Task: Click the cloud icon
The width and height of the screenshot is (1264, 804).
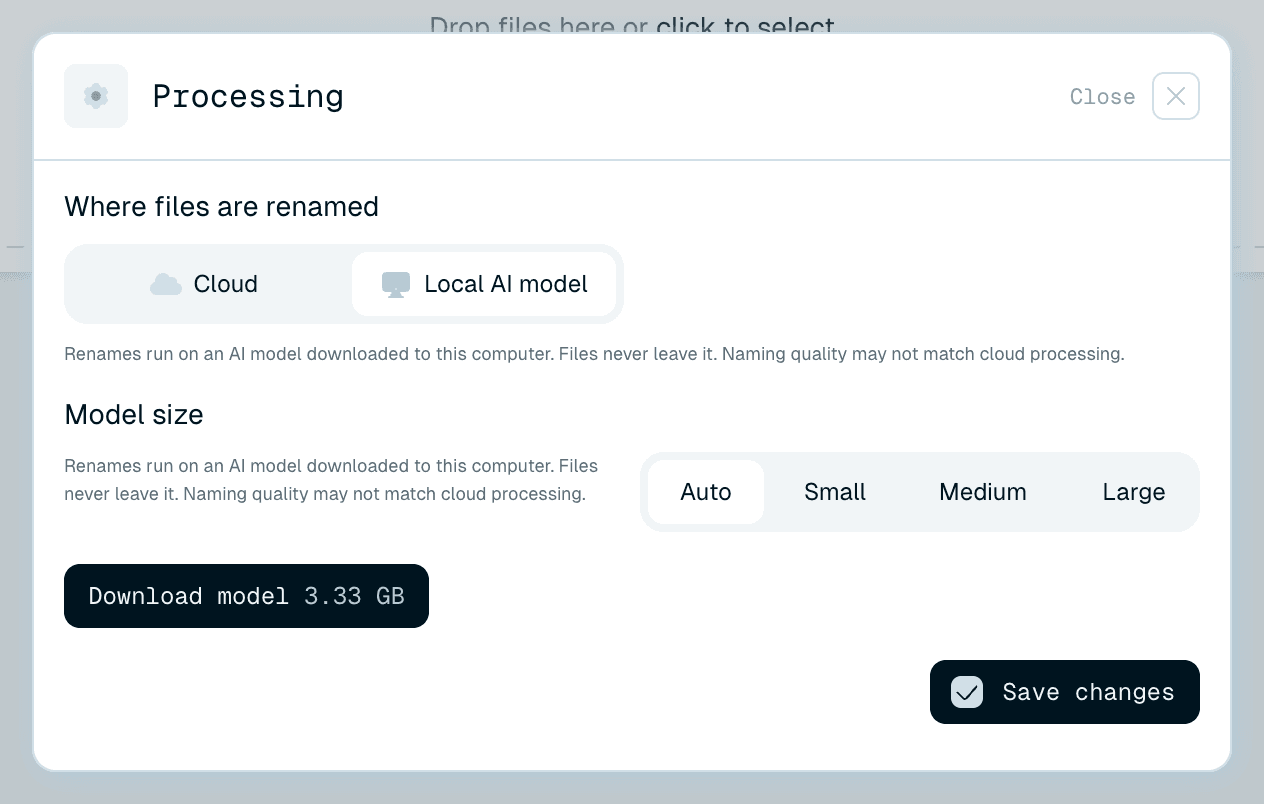Action: pos(166,284)
